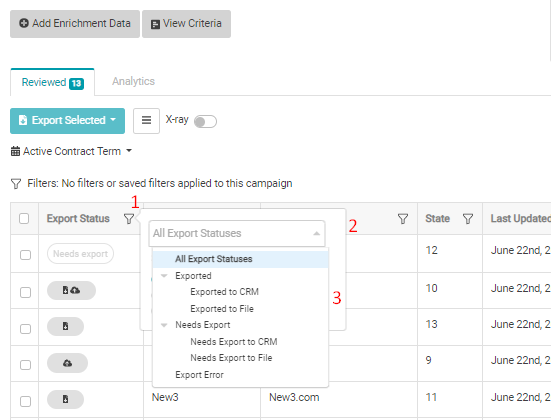Click the Filters funnel icon above the table
Screen dimensions: 551x420
(16, 183)
